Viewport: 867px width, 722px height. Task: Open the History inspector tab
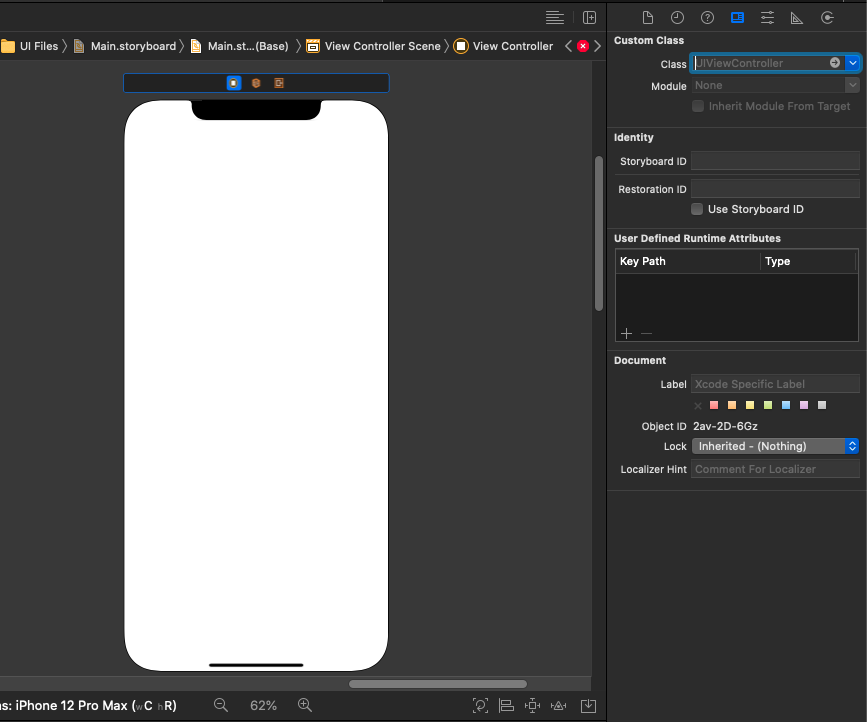(677, 18)
